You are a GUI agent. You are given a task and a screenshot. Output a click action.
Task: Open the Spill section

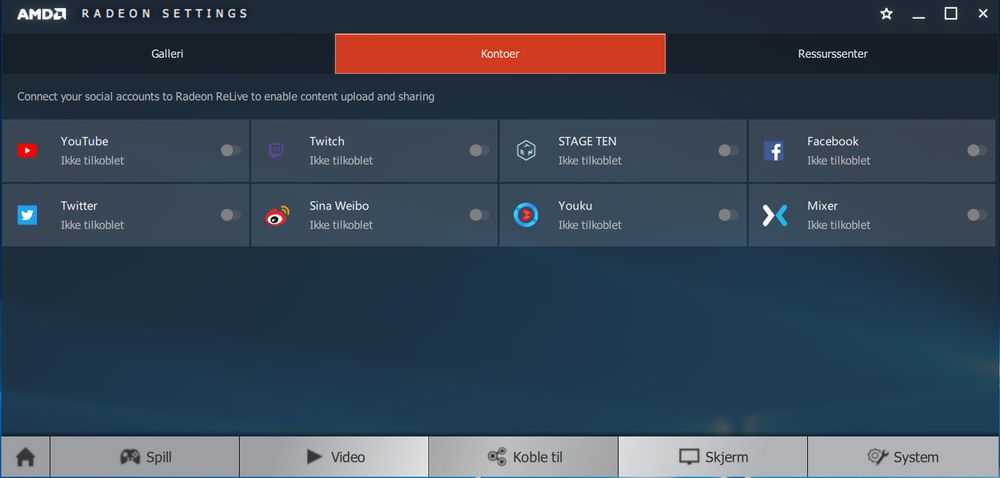[145, 457]
